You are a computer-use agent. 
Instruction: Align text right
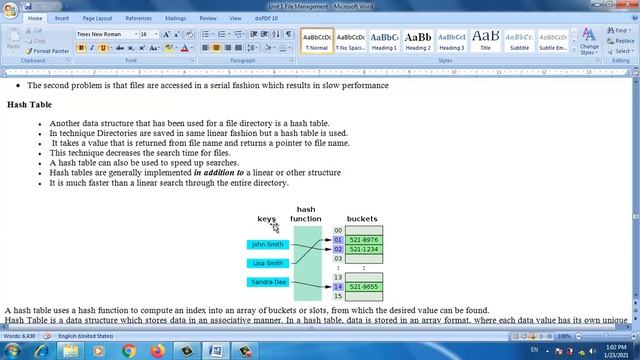(227, 48)
